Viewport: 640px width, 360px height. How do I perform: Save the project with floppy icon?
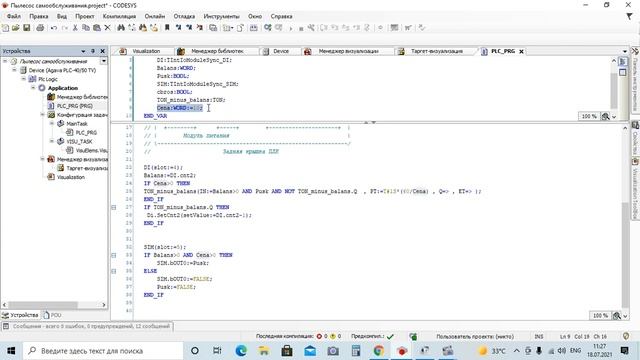click(27, 28)
